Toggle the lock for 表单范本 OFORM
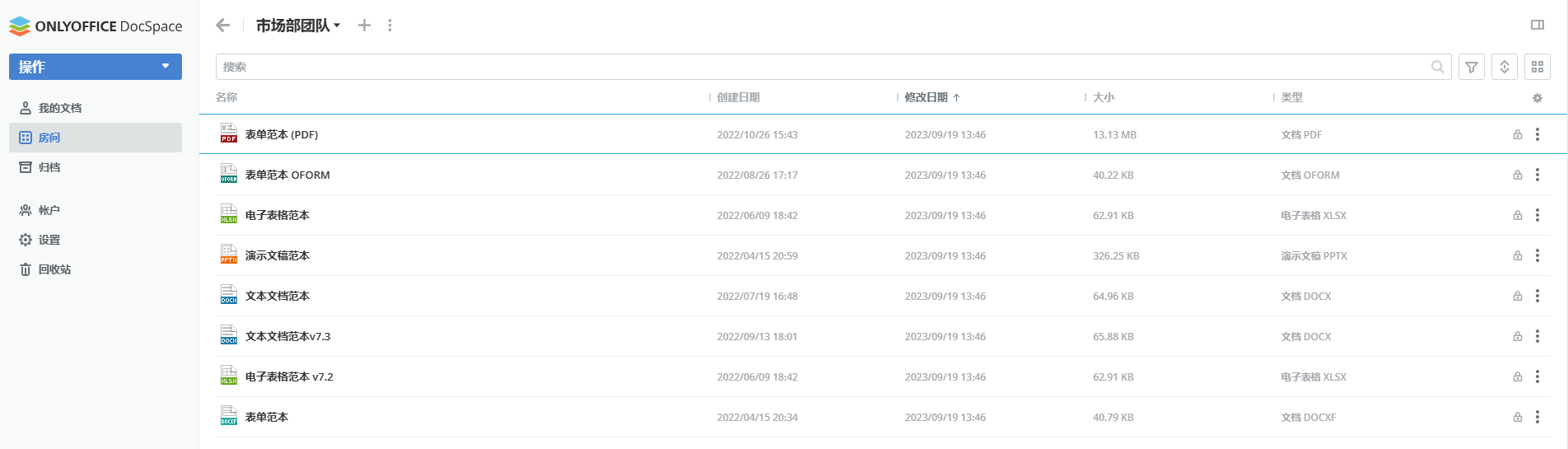Screen dimensions: 1568x449 pos(1517,175)
